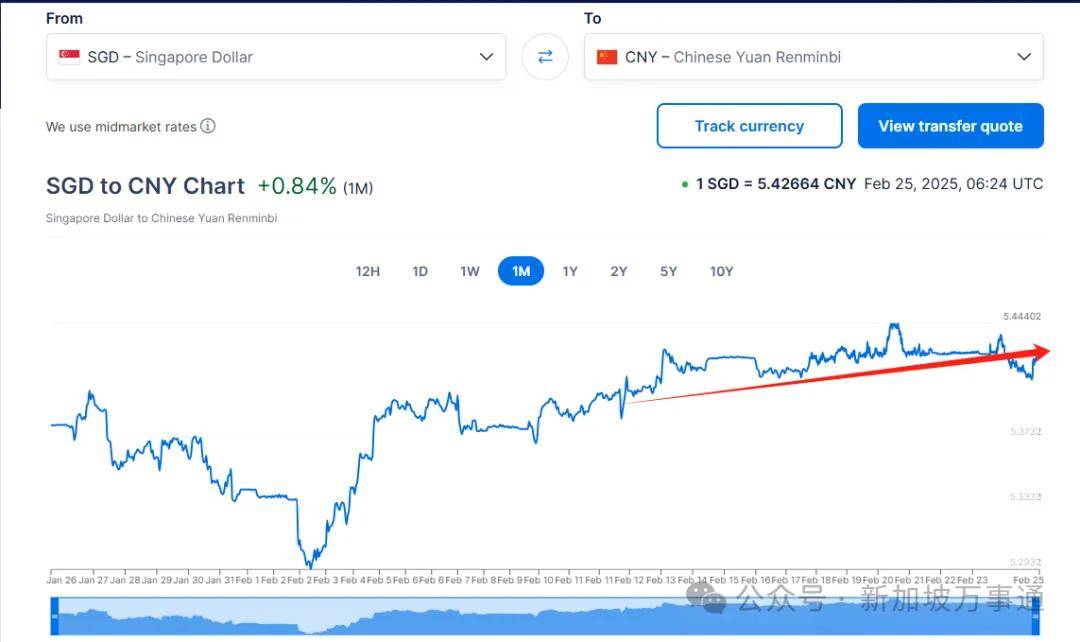Select the 1D time range
This screenshot has width=1080, height=642.
420,271
